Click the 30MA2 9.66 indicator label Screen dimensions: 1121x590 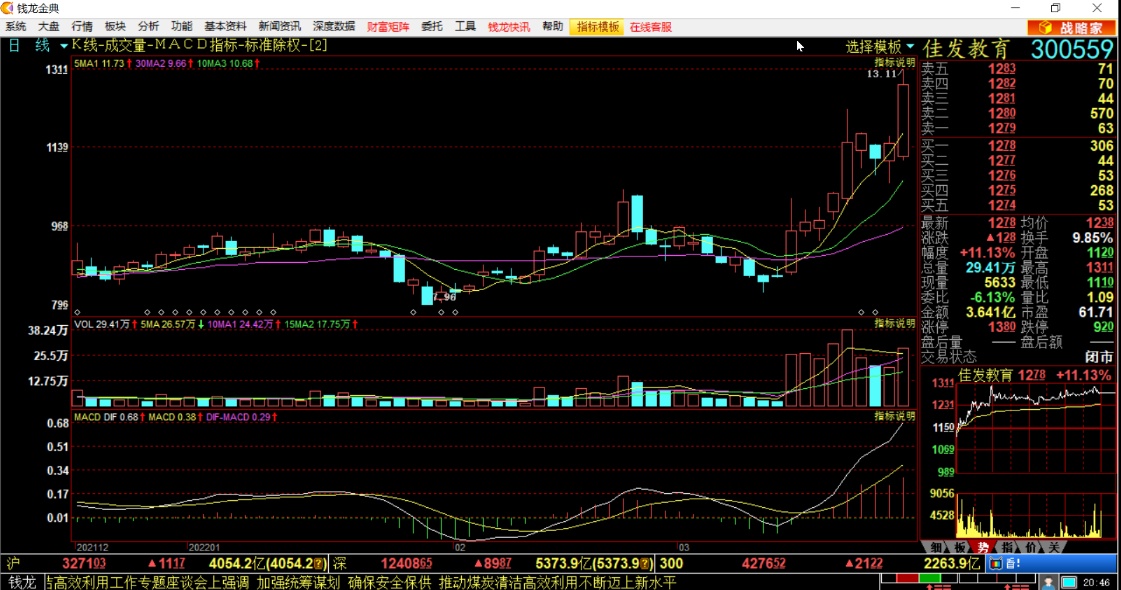161,64
